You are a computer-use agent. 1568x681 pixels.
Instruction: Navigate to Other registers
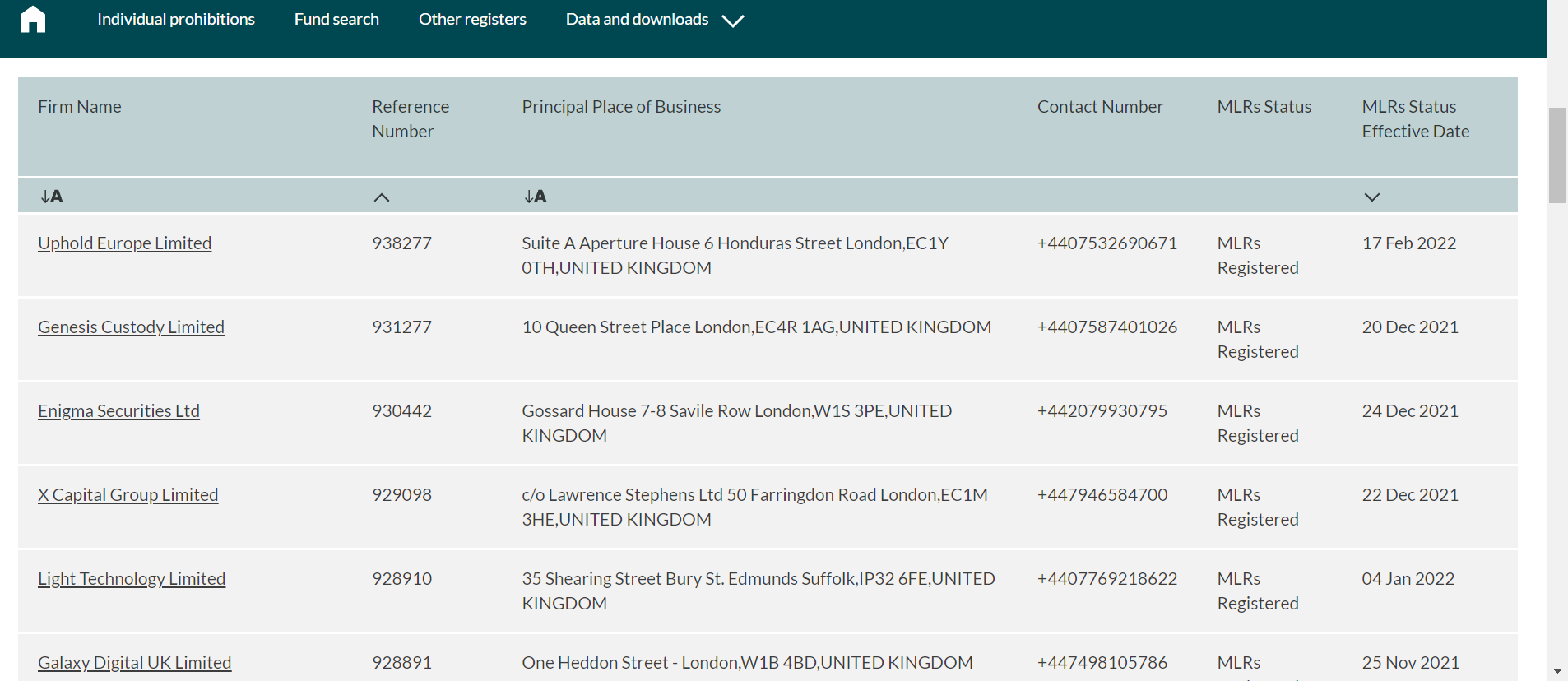point(472,20)
